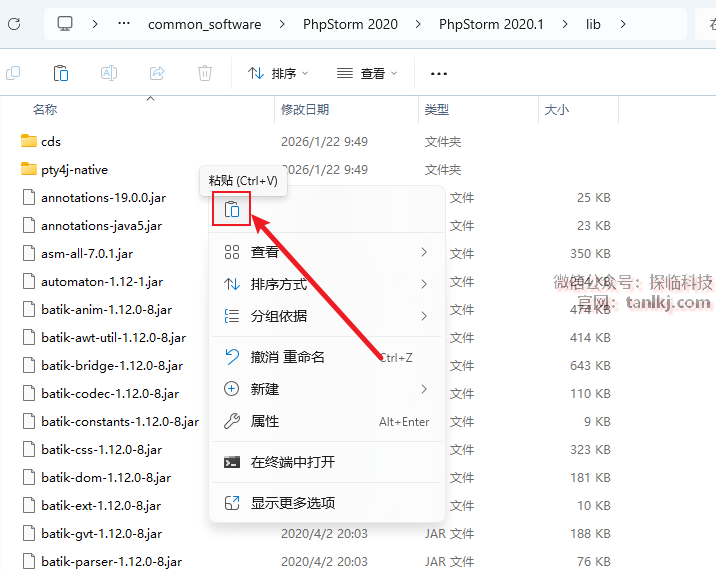Click cds folder date 2026/1/22 9:49
The width and height of the screenshot is (716, 576).
[324, 142]
